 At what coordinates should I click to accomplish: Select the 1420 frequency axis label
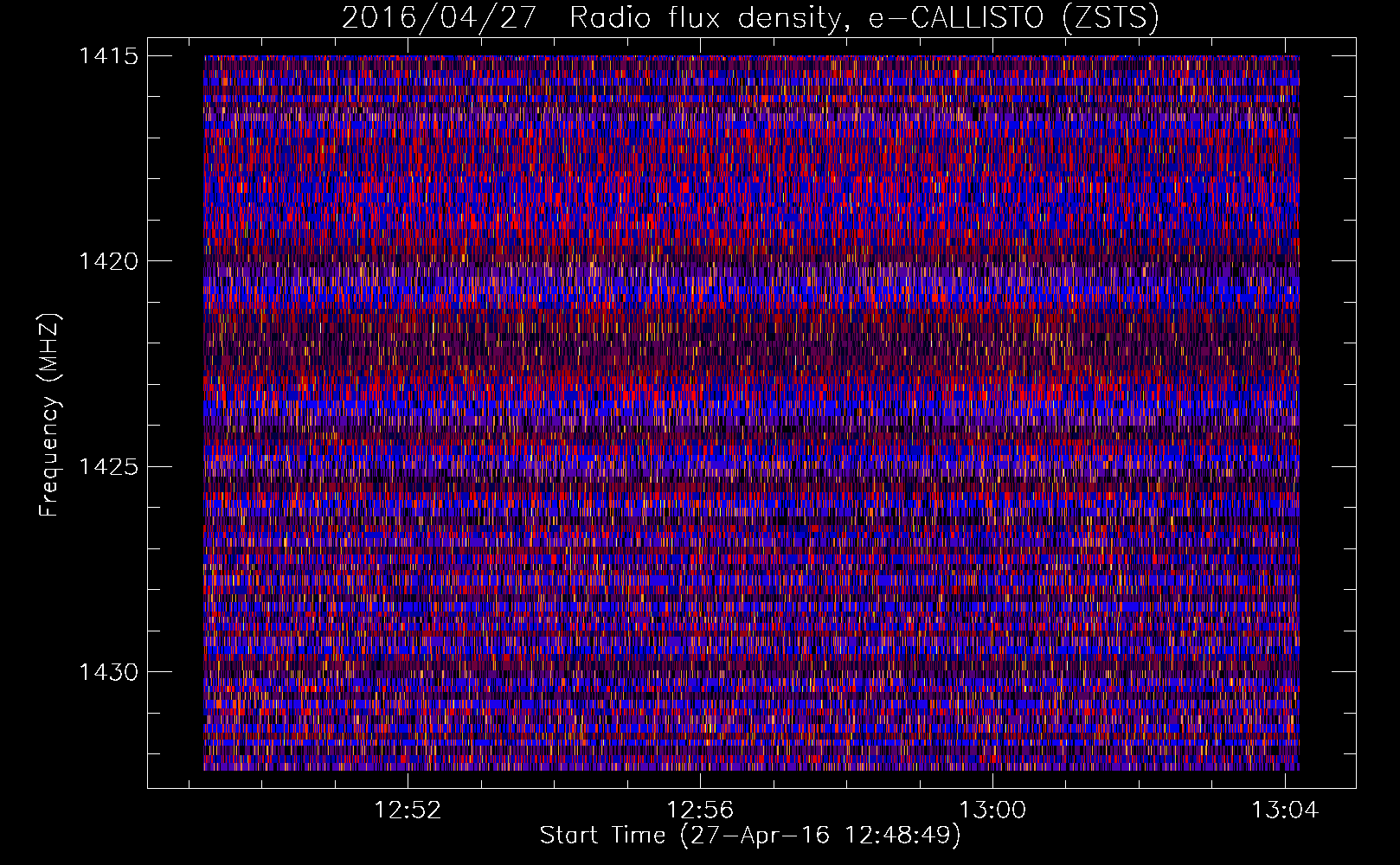pos(108,261)
